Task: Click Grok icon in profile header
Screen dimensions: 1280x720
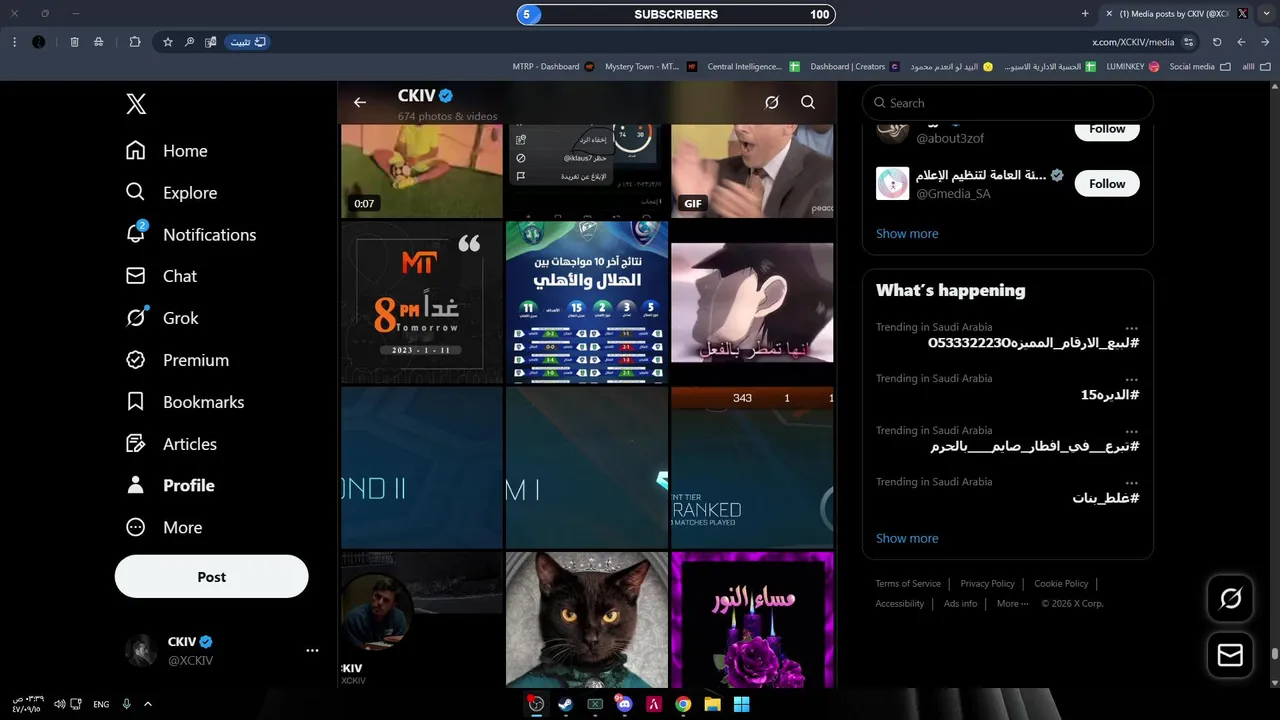Action: pyautogui.click(x=772, y=102)
